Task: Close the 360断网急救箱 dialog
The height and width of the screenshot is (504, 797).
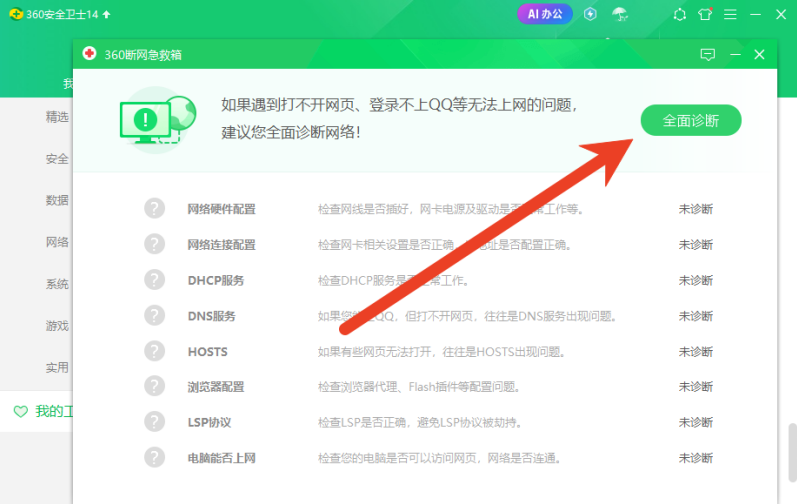Action: click(759, 54)
